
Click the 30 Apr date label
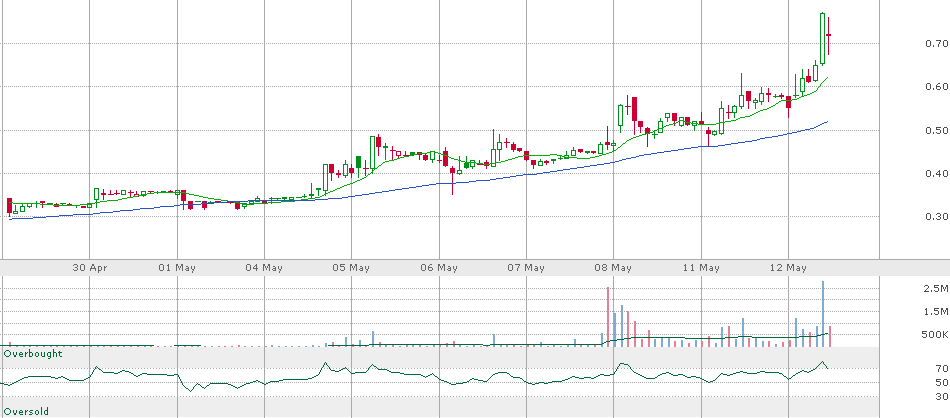click(x=90, y=267)
